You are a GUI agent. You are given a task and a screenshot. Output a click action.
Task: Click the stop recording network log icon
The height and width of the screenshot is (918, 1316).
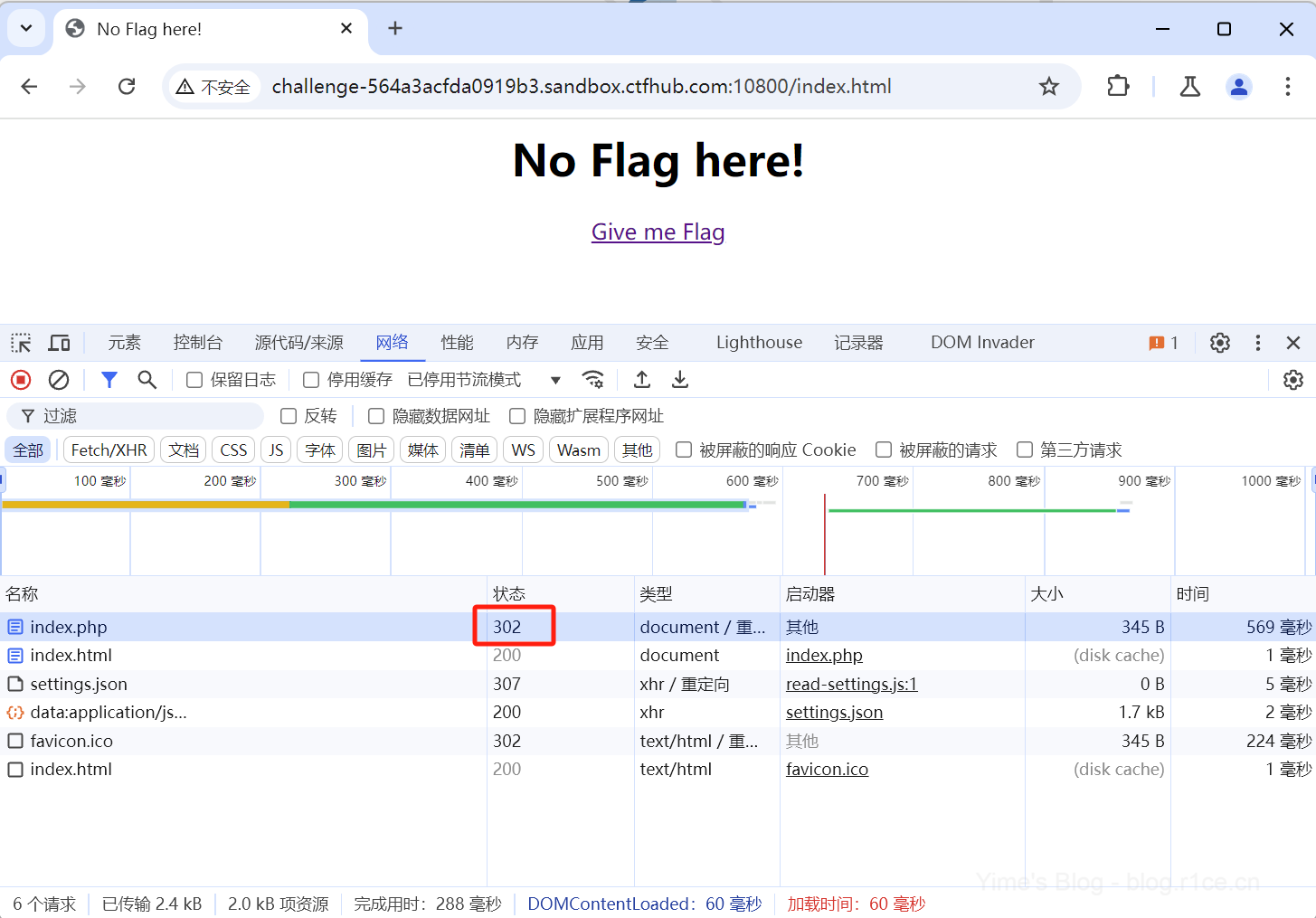tap(21, 380)
